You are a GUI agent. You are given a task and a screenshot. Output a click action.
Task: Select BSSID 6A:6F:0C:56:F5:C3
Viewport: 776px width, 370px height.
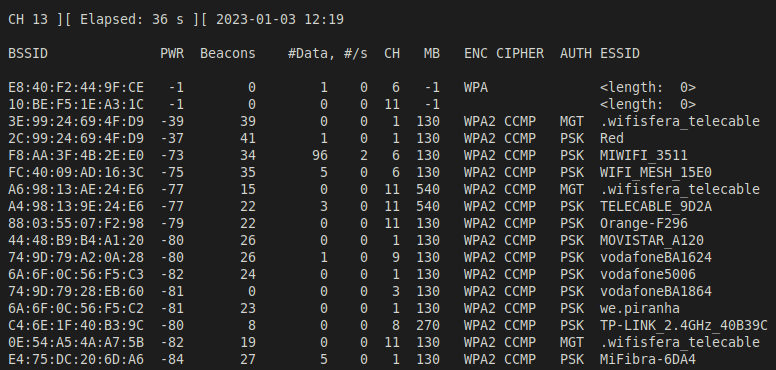point(76,274)
